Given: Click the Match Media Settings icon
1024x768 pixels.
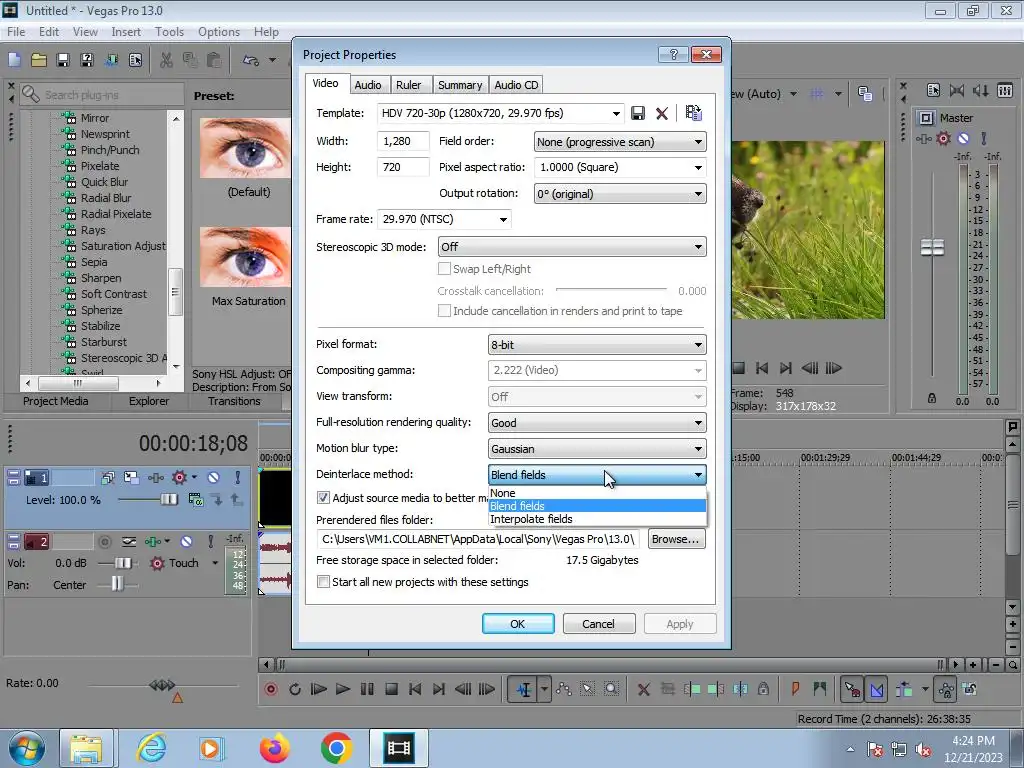Looking at the screenshot, I should [694, 113].
